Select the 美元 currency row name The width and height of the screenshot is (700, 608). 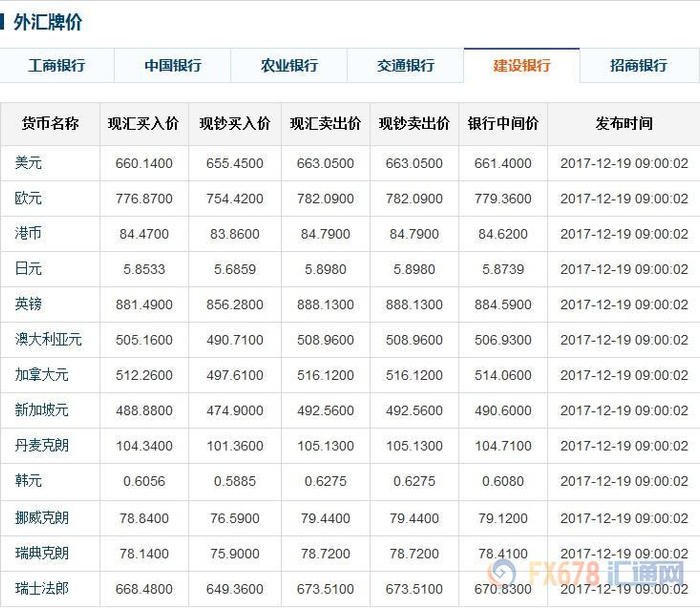pos(28,163)
